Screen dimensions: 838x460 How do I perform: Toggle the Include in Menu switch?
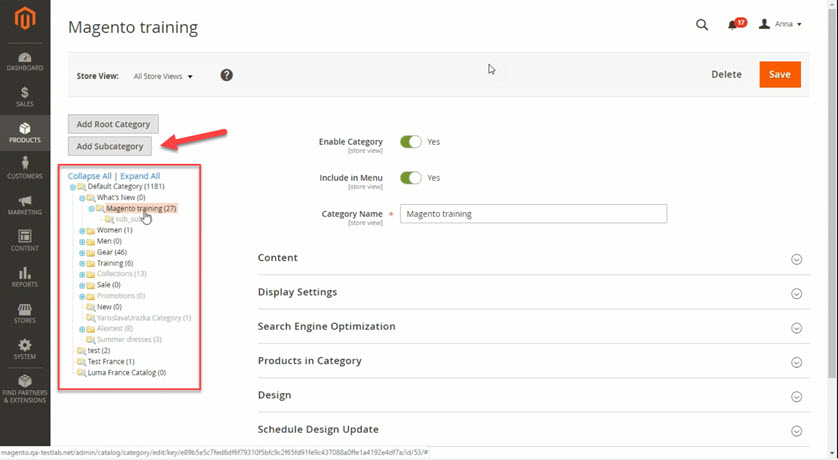[x=410, y=178]
